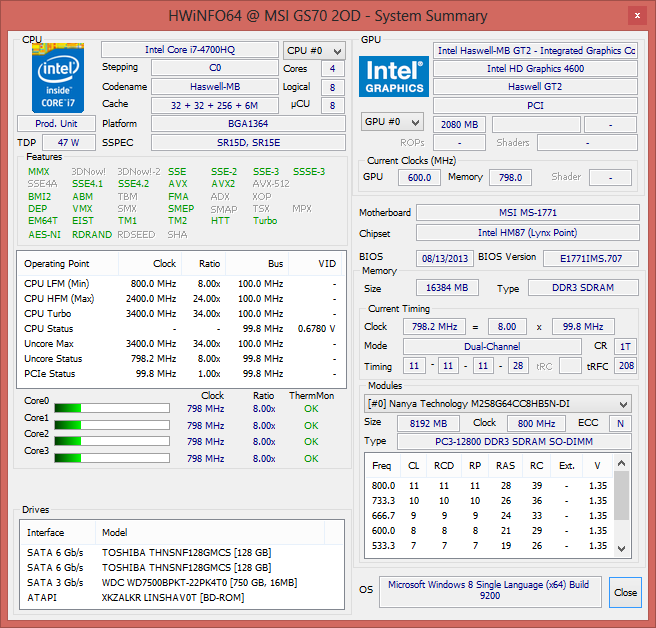Screen dimensions: 656x628
Task: Click the Intel HM87 (Lynx Point) chipset field
Action: click(528, 233)
